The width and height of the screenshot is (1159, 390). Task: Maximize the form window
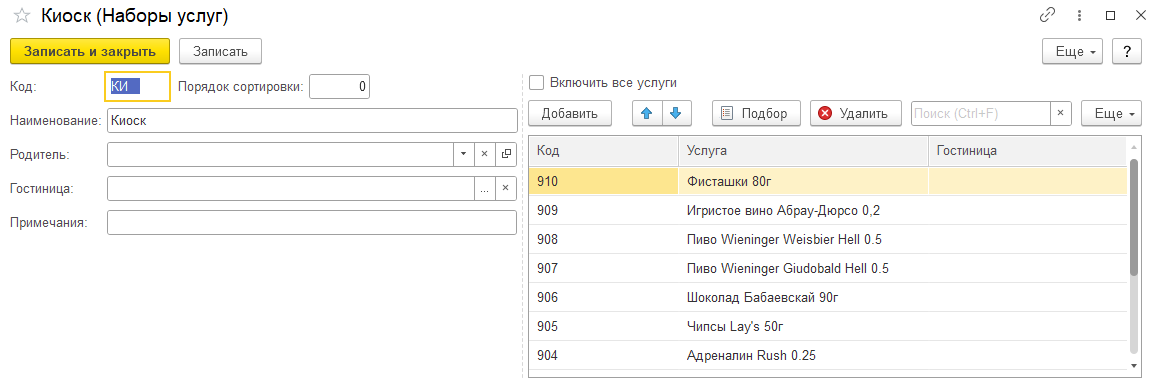(x=1110, y=15)
